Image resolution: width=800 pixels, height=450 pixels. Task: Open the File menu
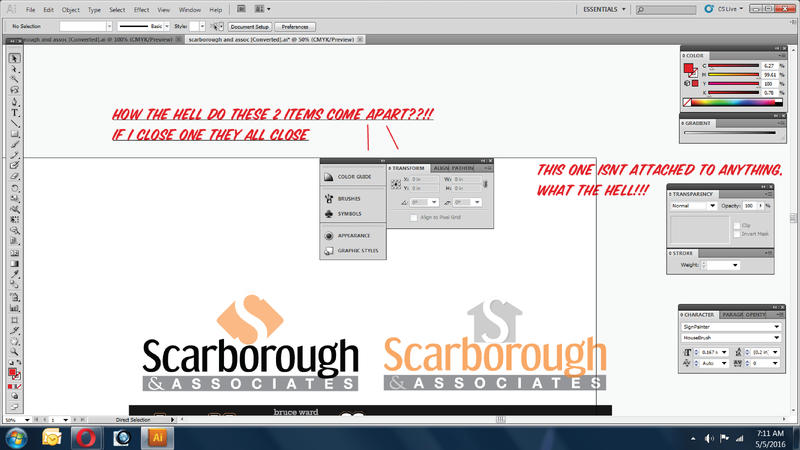31,10
